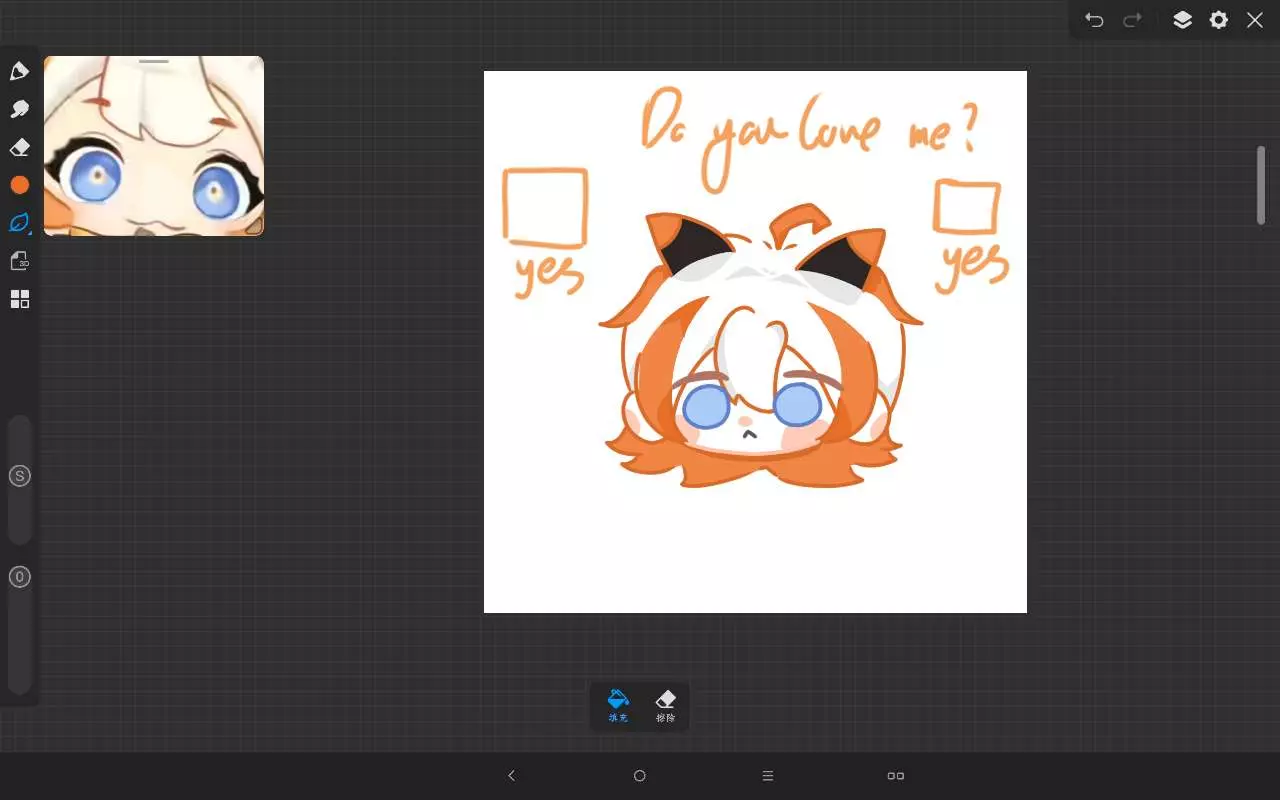
Task: Click inside the right 'yes' square drawing
Action: tap(966, 207)
